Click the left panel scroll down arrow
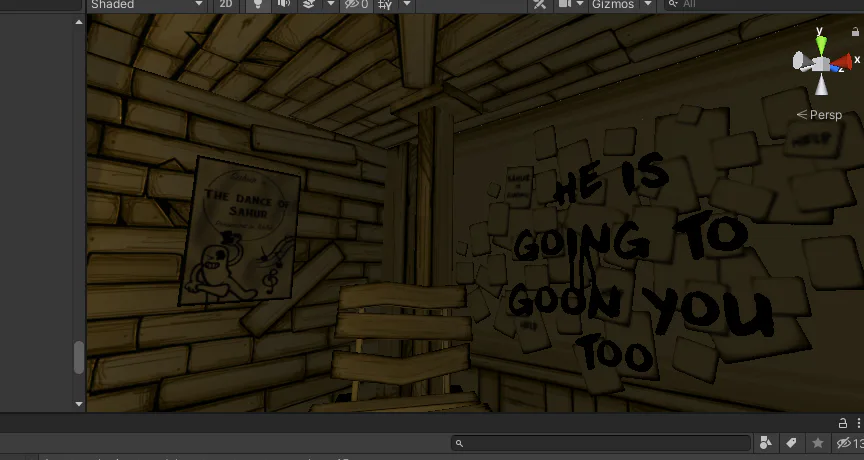Screen dimensions: 864x460 click(x=79, y=404)
